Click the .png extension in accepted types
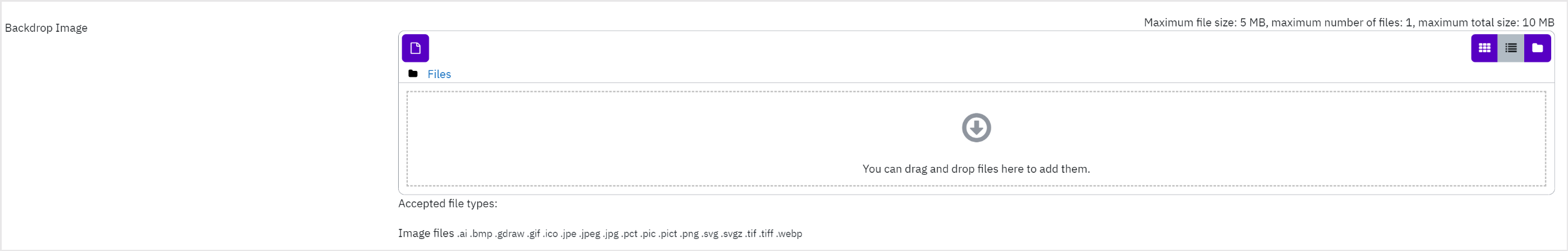Viewport: 1568px width, 251px height. (689, 234)
